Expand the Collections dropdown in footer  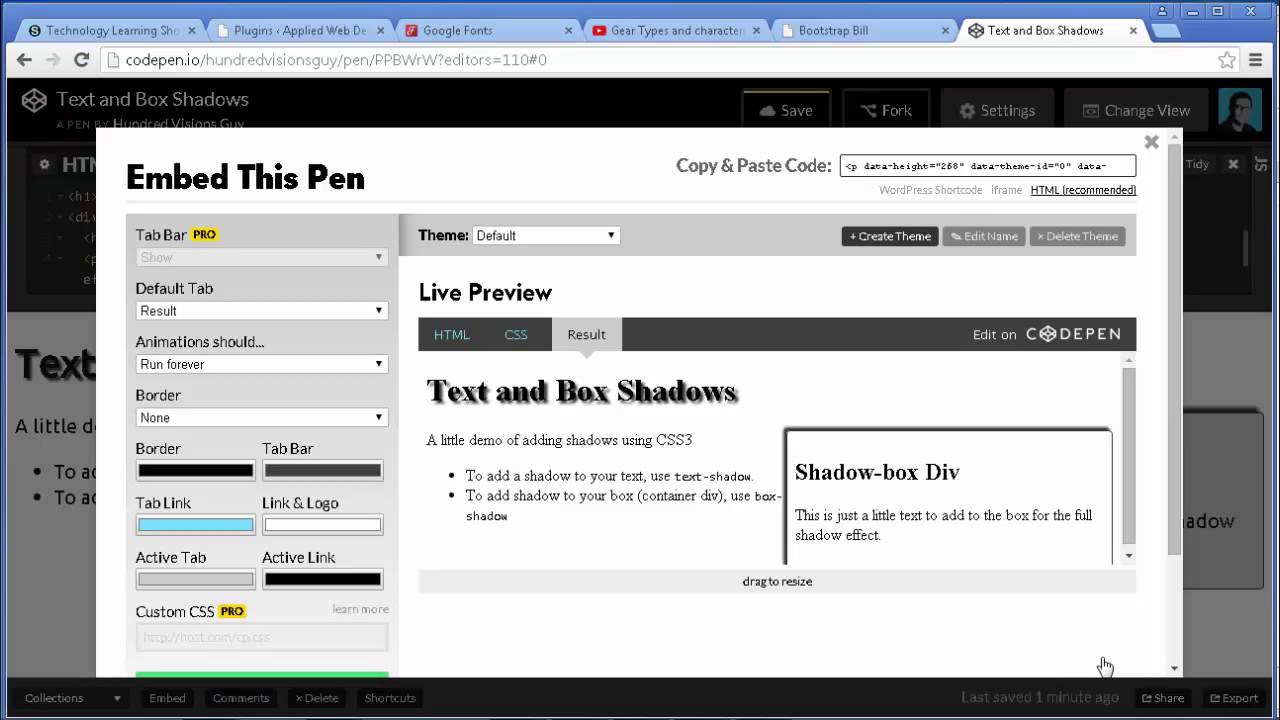[72, 698]
